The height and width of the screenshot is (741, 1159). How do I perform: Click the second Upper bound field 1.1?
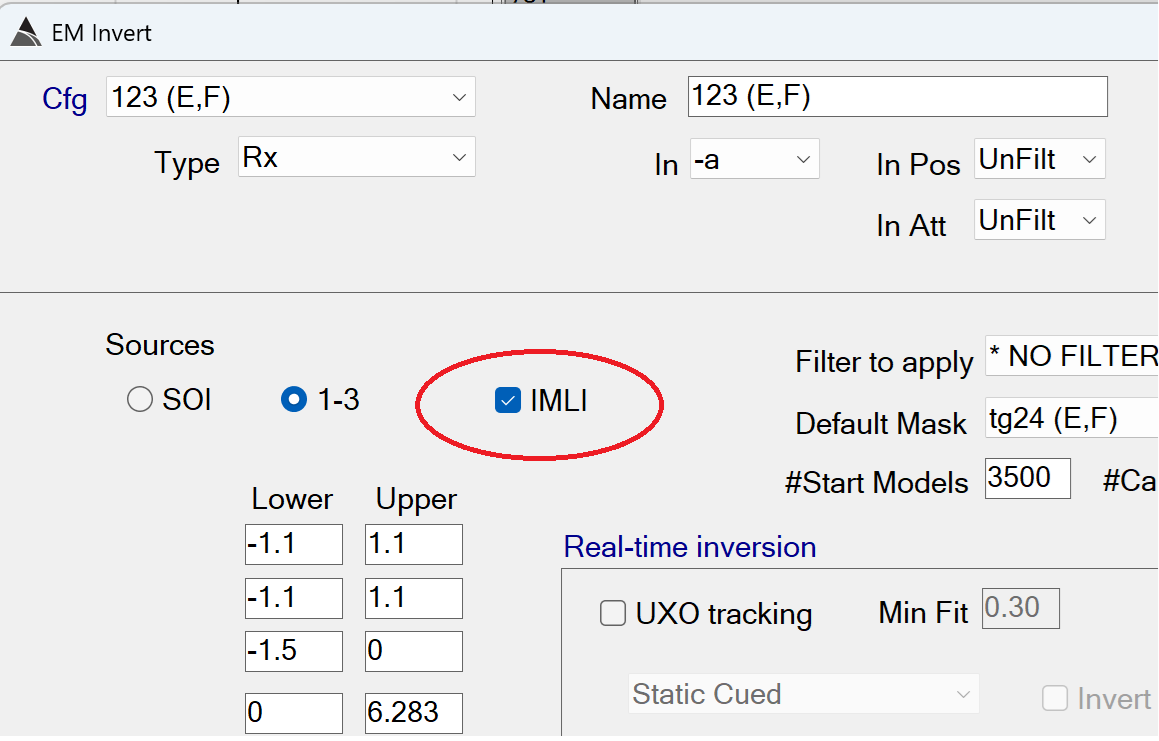tap(413, 598)
